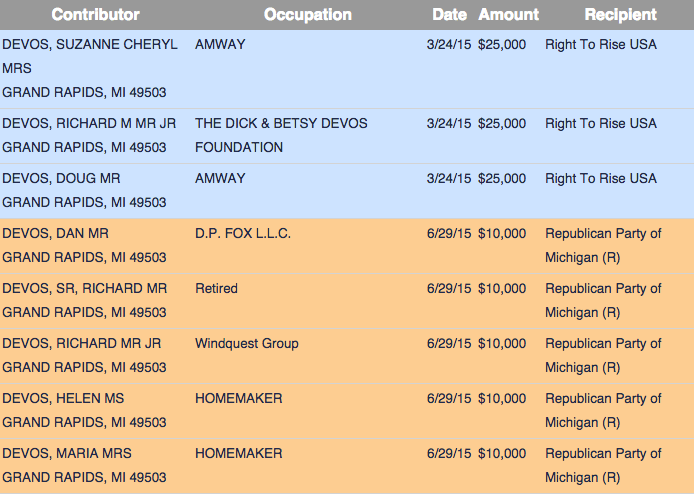Select the Retired occupation cell
The height and width of the screenshot is (494, 694).
point(216,289)
